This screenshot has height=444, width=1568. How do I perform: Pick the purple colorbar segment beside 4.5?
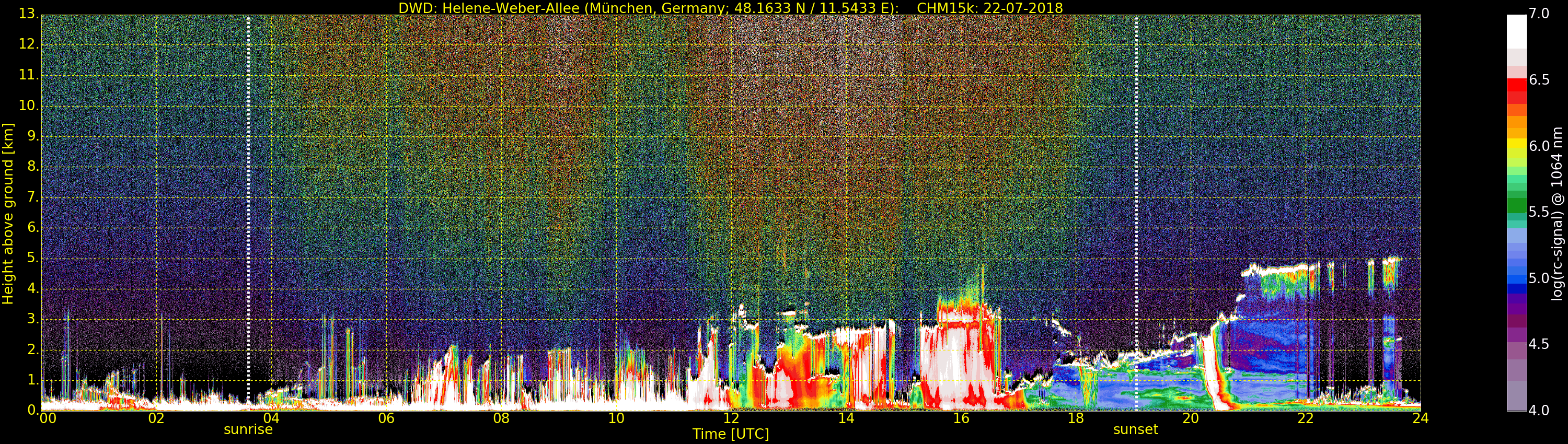tap(1516, 335)
